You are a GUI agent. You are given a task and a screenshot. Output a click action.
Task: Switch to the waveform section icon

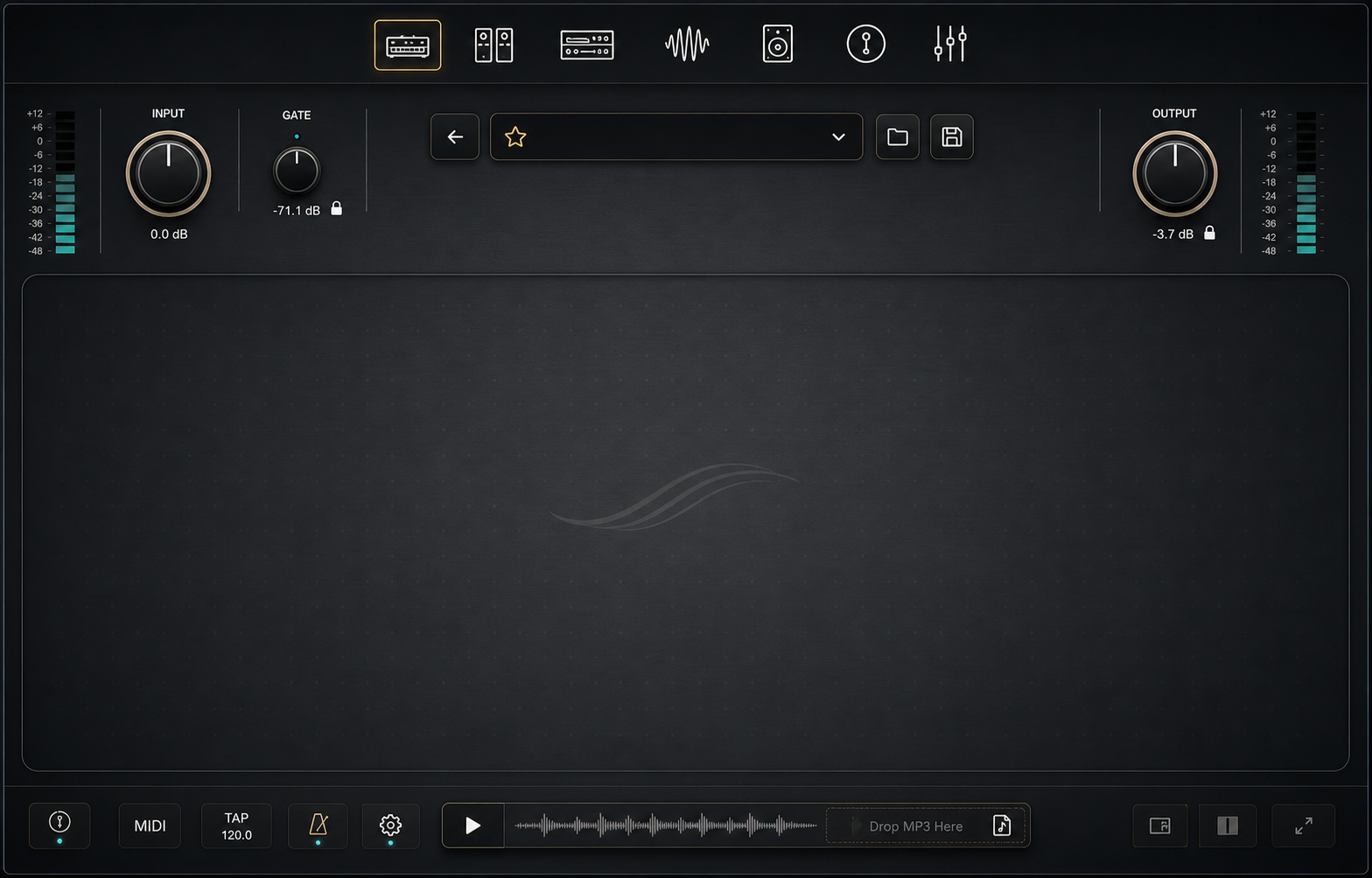click(687, 44)
